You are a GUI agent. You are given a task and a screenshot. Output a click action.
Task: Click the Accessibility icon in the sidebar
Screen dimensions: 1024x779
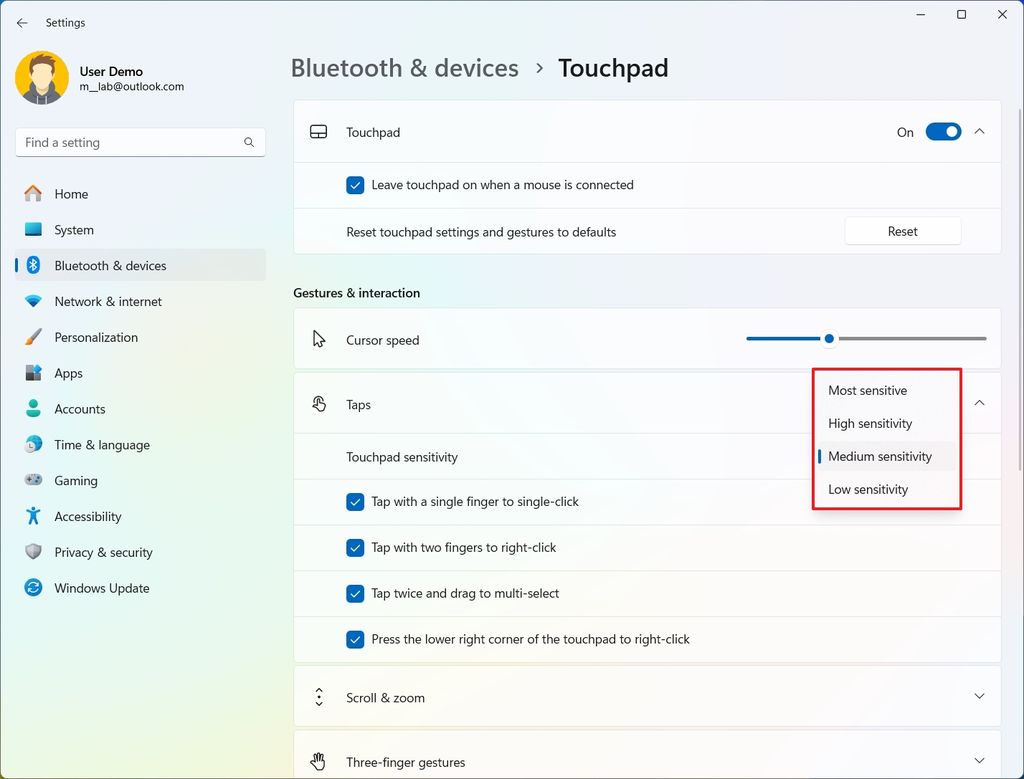34,516
